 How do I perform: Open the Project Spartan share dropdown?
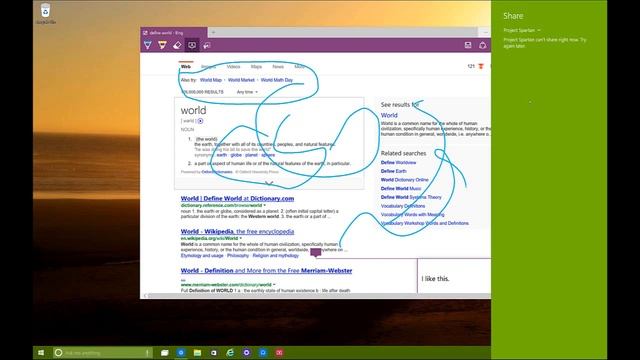pos(522,30)
